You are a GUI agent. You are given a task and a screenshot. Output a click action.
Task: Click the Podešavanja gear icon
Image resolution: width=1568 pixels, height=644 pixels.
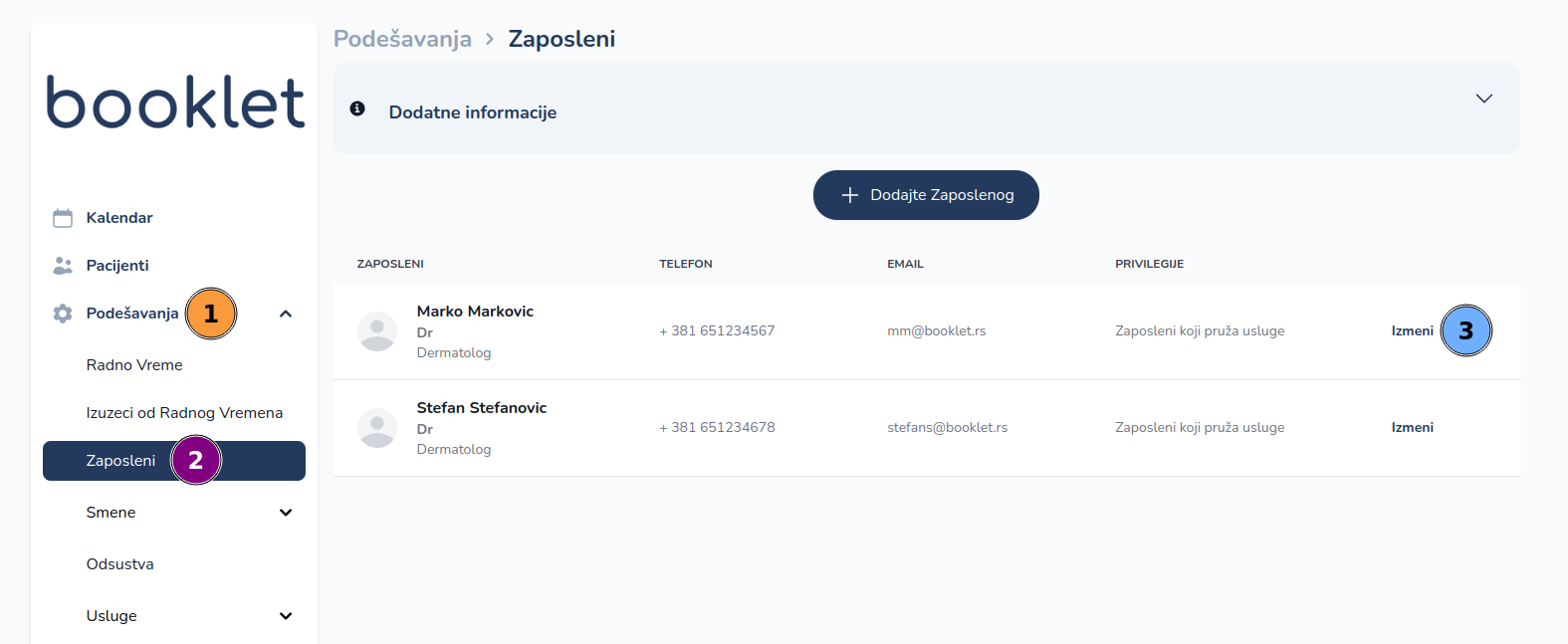coord(63,314)
